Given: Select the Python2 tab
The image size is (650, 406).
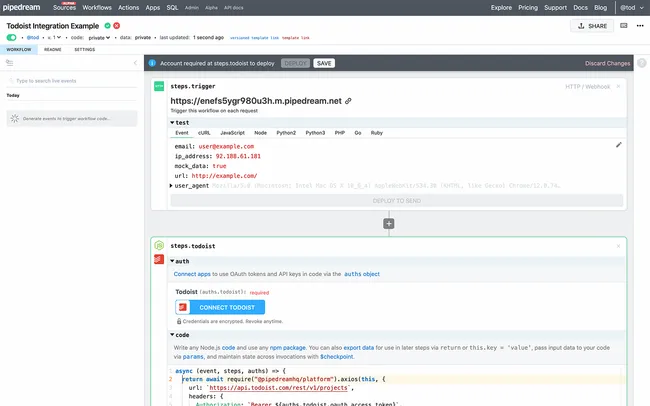Looking at the screenshot, I should pos(286,133).
